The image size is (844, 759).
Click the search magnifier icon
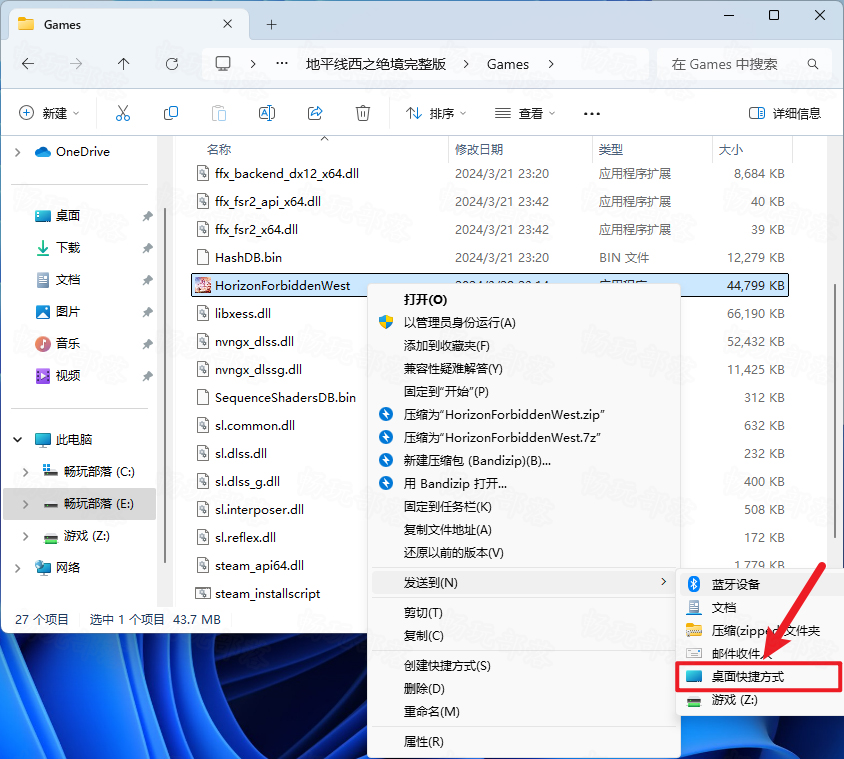point(813,64)
